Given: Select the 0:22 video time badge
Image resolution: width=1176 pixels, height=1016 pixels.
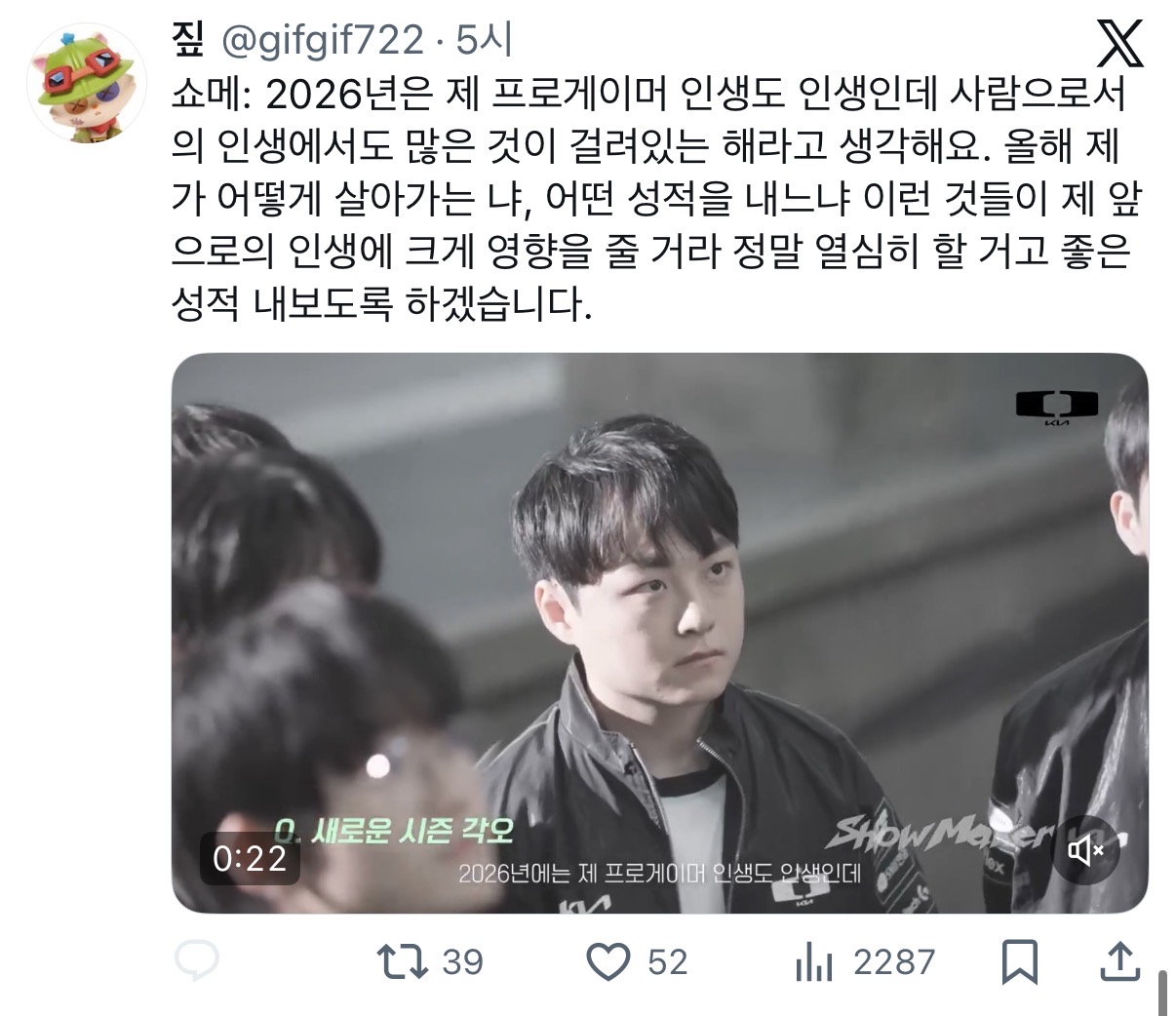Looking at the screenshot, I should [250, 858].
